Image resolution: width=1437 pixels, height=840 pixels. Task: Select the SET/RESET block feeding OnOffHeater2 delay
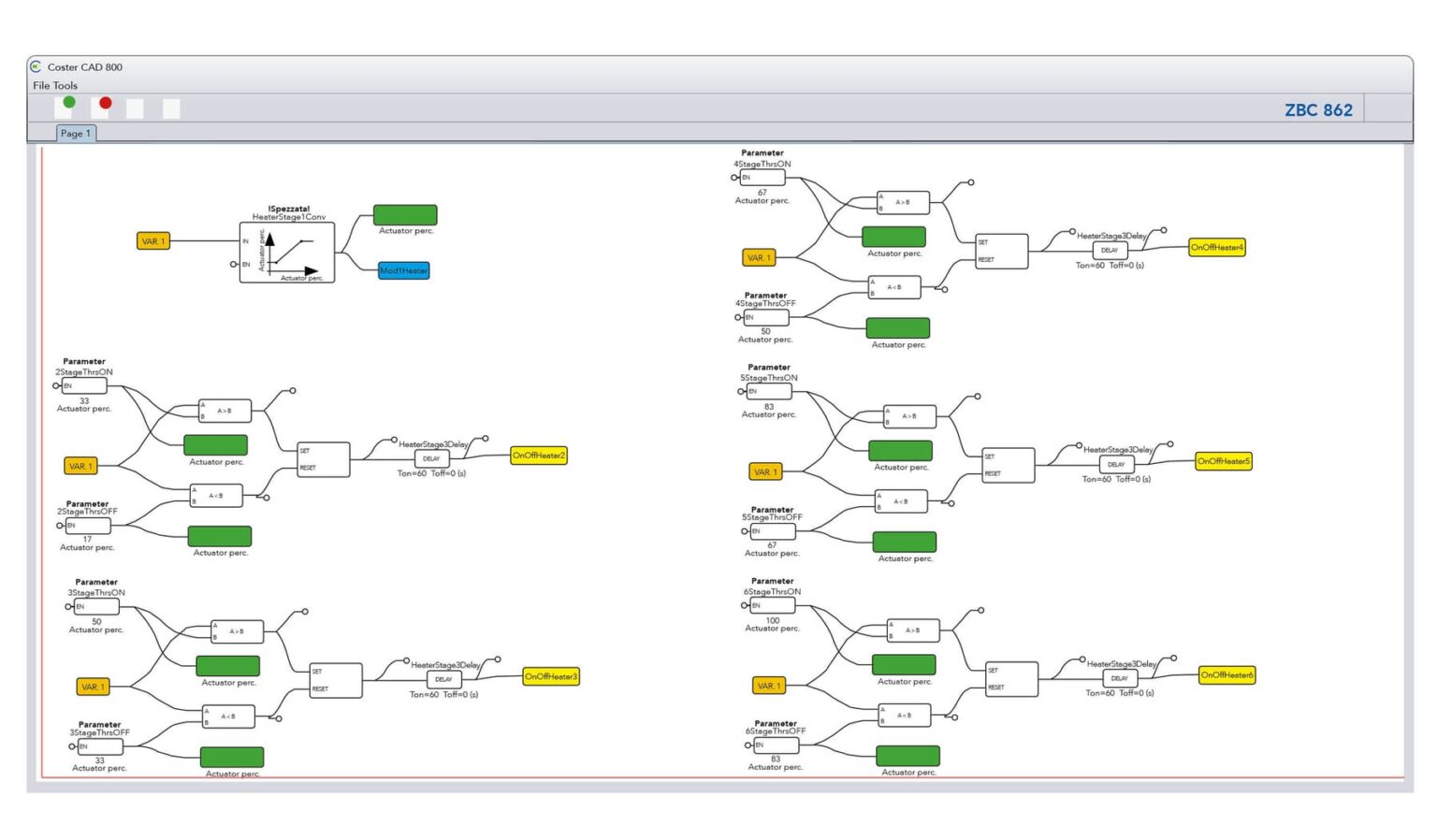tap(324, 459)
